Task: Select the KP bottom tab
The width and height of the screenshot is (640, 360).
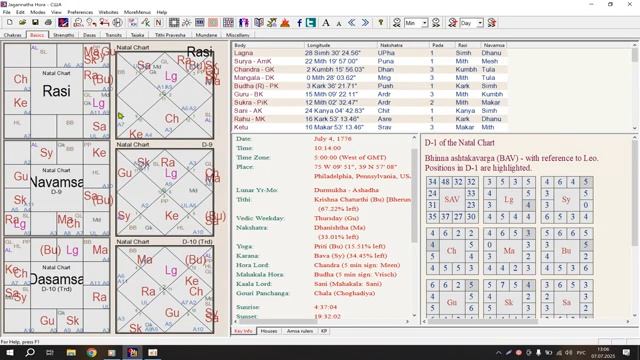Action: coord(324,331)
